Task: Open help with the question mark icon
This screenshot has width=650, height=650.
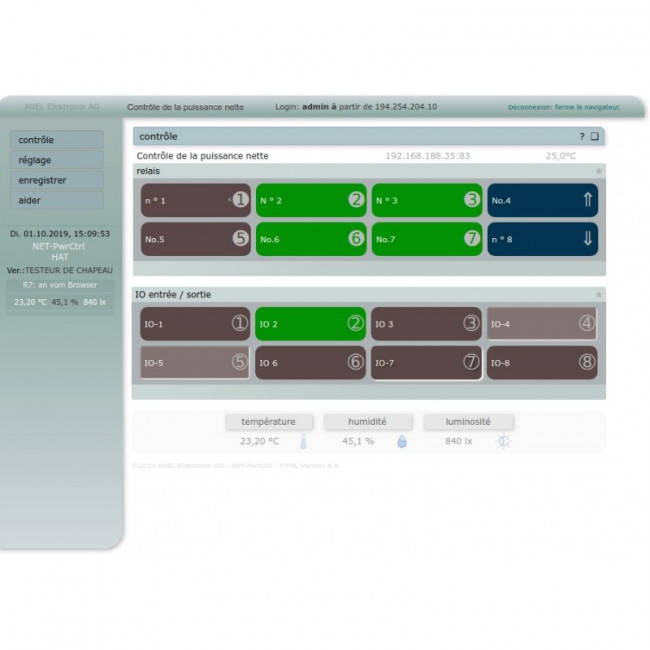Action: point(582,136)
